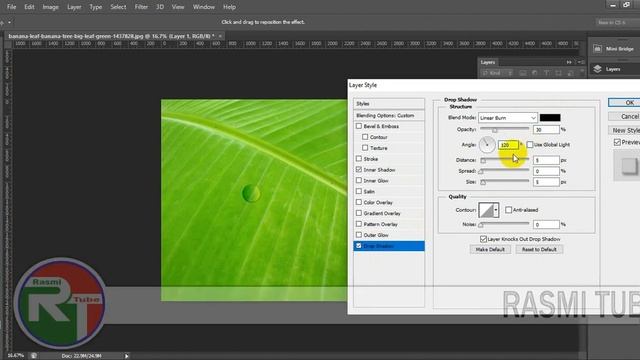Viewport: 640px width, 360px height.
Task: Open the View menu
Action: pos(178,7)
